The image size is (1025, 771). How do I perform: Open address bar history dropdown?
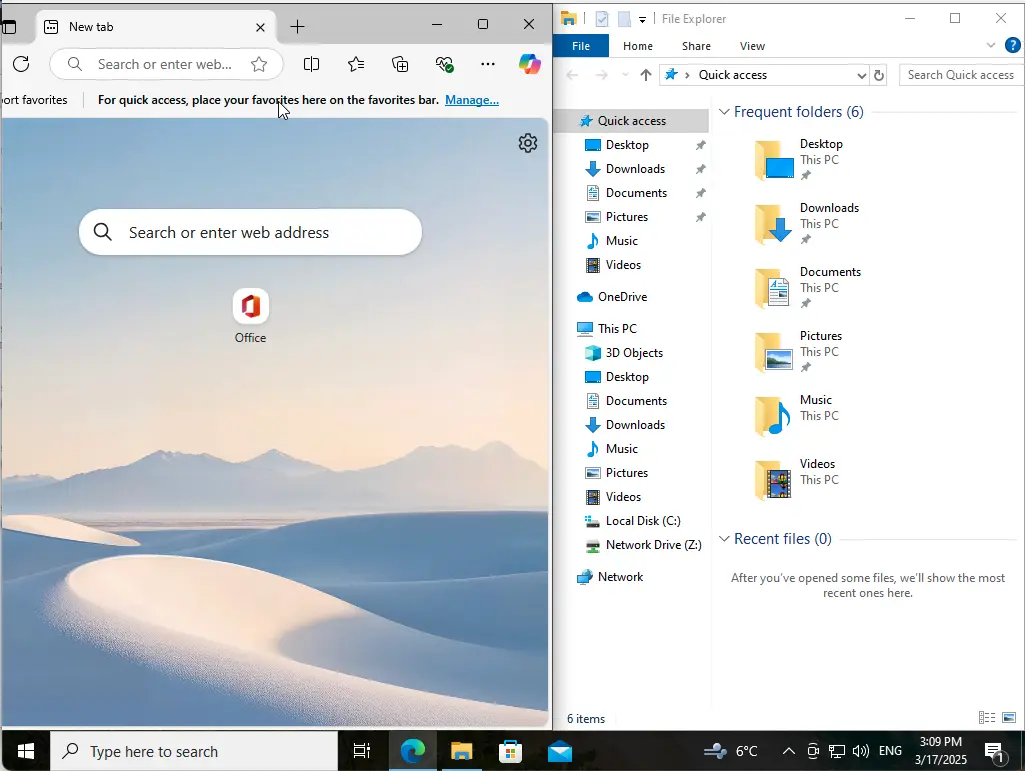(x=862, y=75)
